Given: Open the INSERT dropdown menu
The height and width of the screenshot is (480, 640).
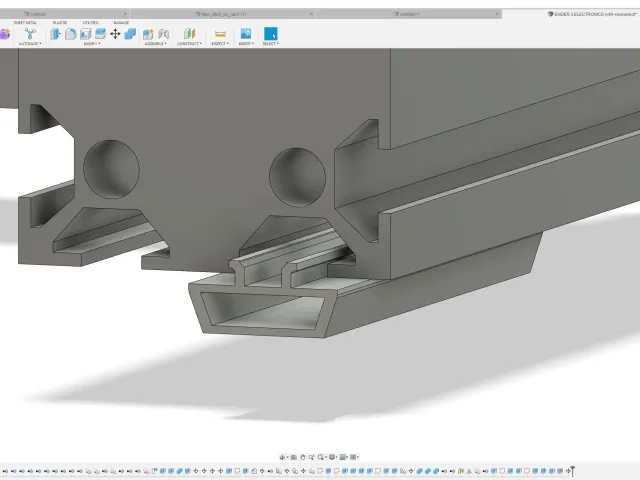Looking at the screenshot, I should 246,44.
